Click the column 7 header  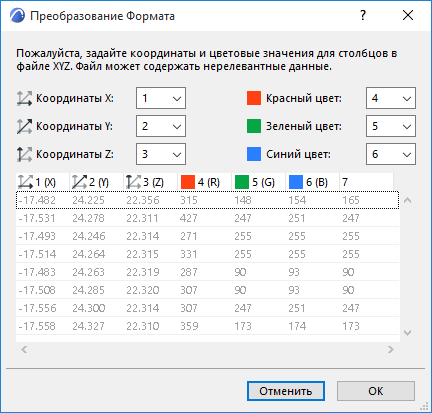tap(367, 182)
